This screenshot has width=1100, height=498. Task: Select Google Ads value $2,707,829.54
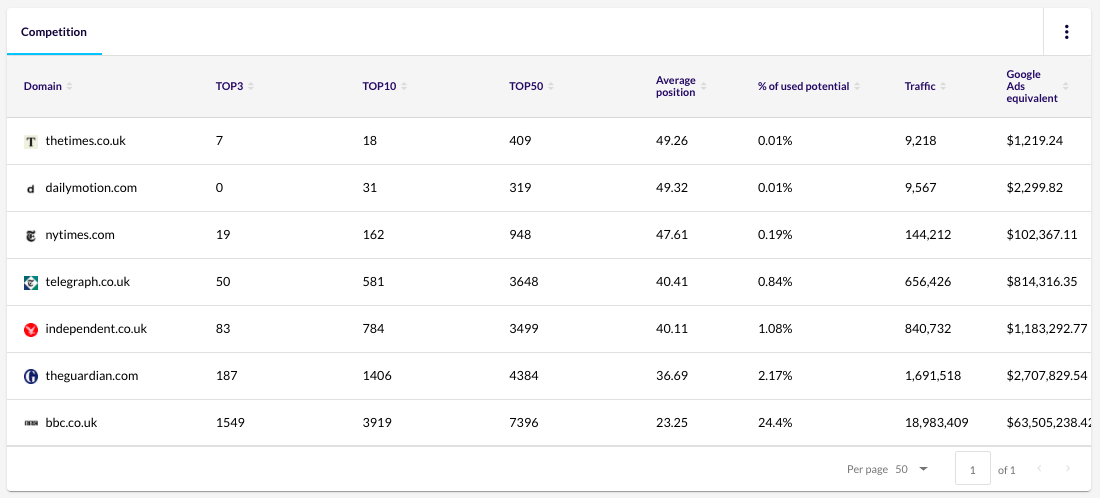[x=1048, y=376]
